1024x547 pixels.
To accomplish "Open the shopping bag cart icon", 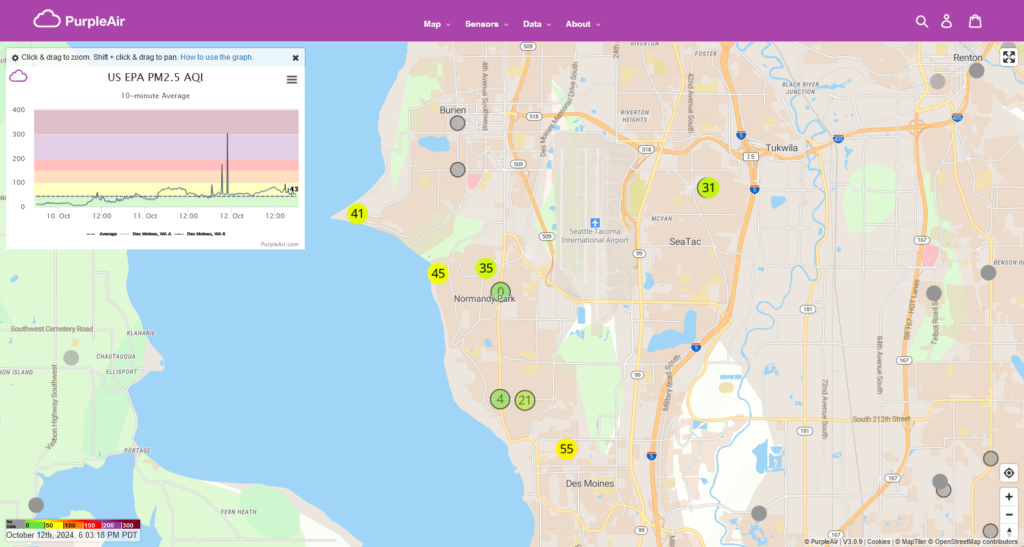I will tap(975, 21).
